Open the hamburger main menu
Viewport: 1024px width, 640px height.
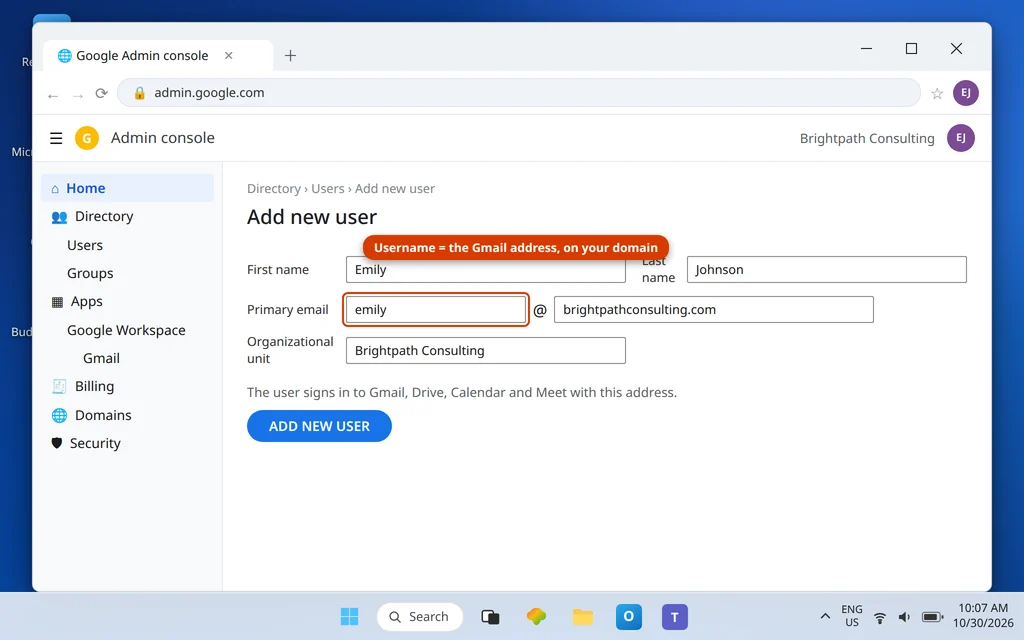(x=56, y=138)
